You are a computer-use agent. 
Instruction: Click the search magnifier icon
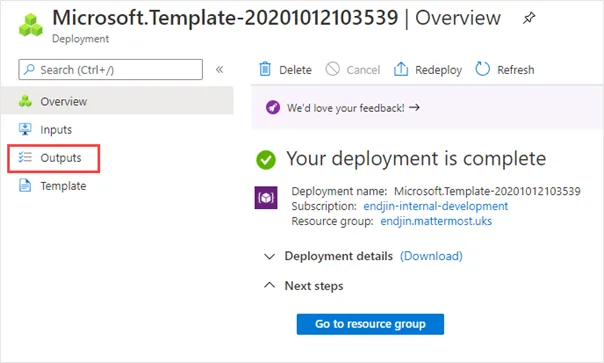pyautogui.click(x=29, y=69)
